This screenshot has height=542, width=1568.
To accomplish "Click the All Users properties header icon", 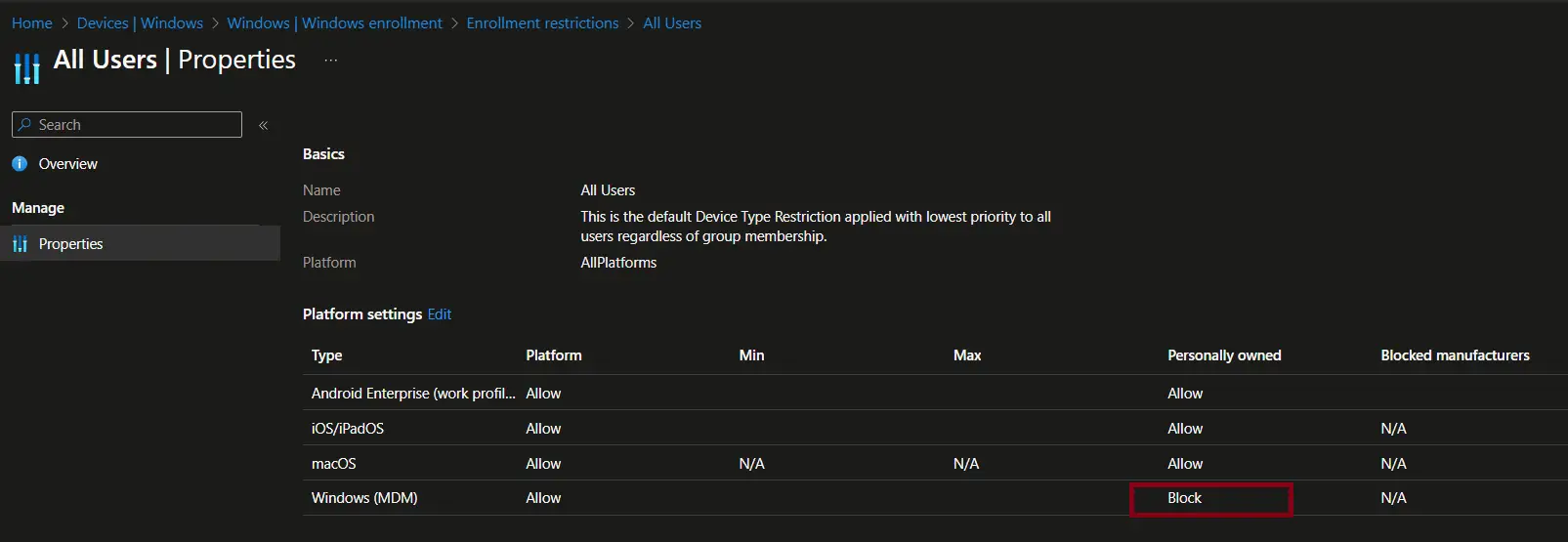I will [x=26, y=68].
